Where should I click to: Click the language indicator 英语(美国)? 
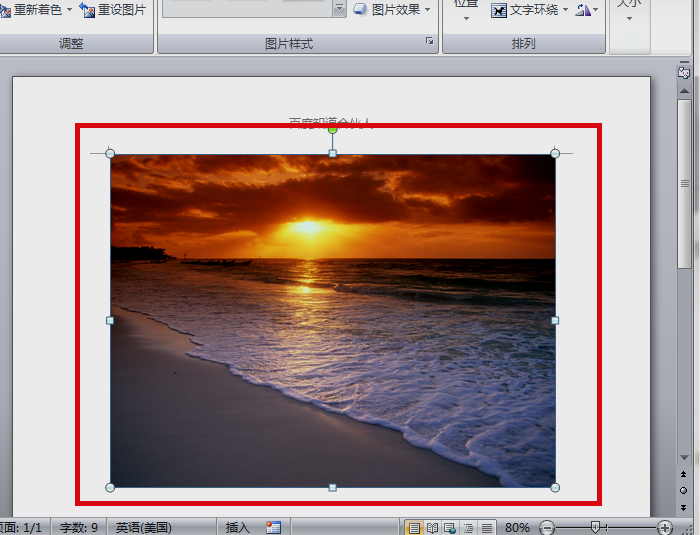(143, 527)
